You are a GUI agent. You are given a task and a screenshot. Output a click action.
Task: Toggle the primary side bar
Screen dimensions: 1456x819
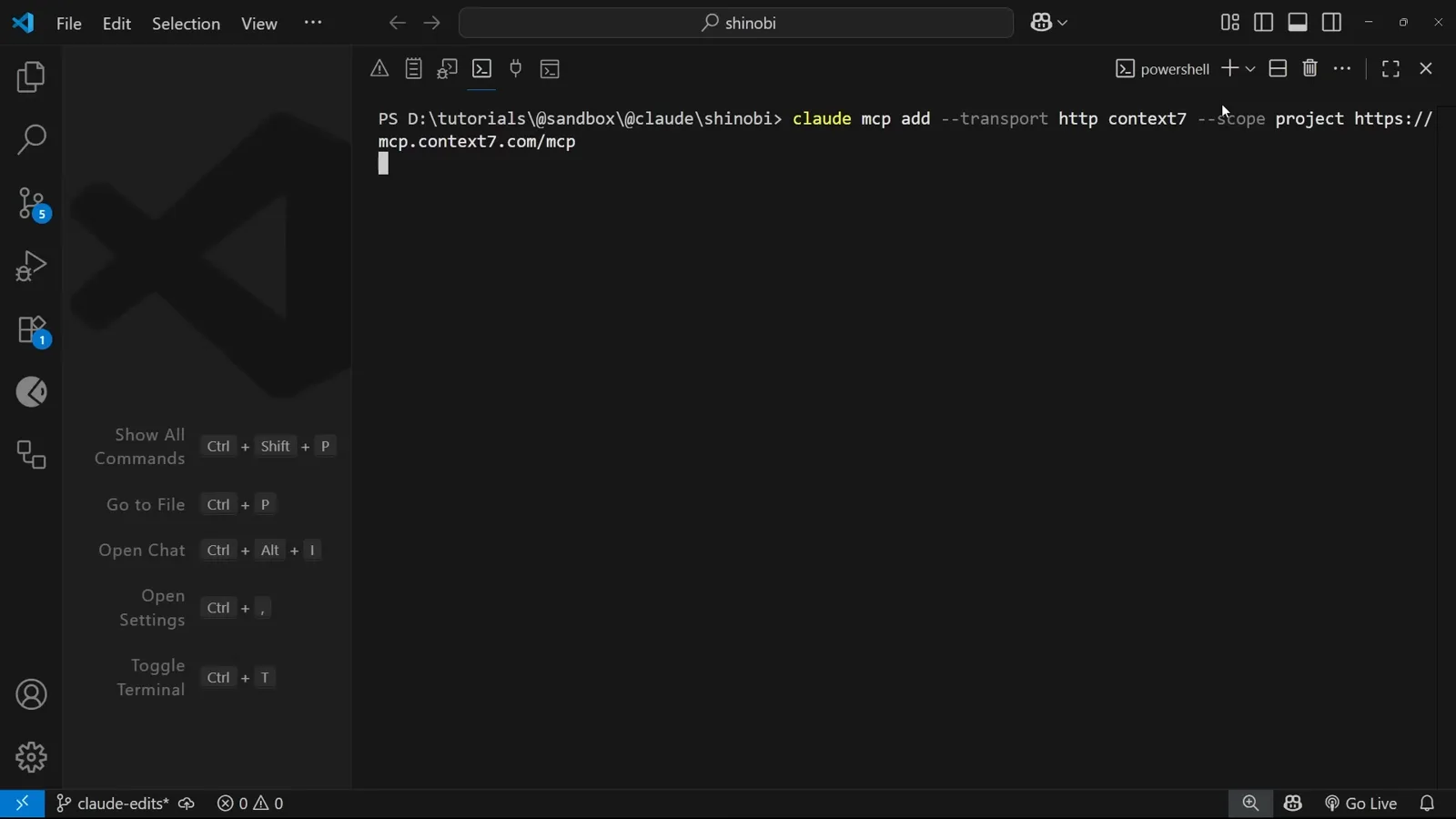[x=1264, y=23]
